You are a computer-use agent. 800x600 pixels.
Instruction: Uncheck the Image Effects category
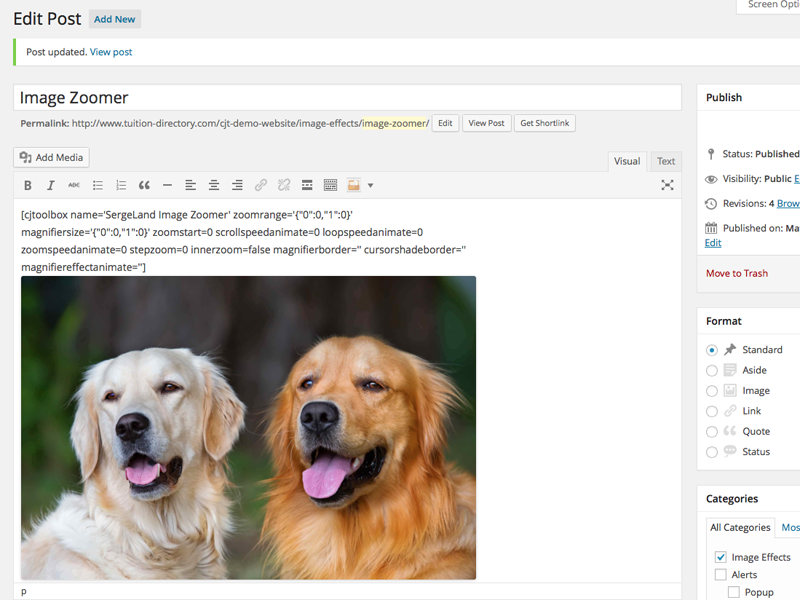point(721,557)
